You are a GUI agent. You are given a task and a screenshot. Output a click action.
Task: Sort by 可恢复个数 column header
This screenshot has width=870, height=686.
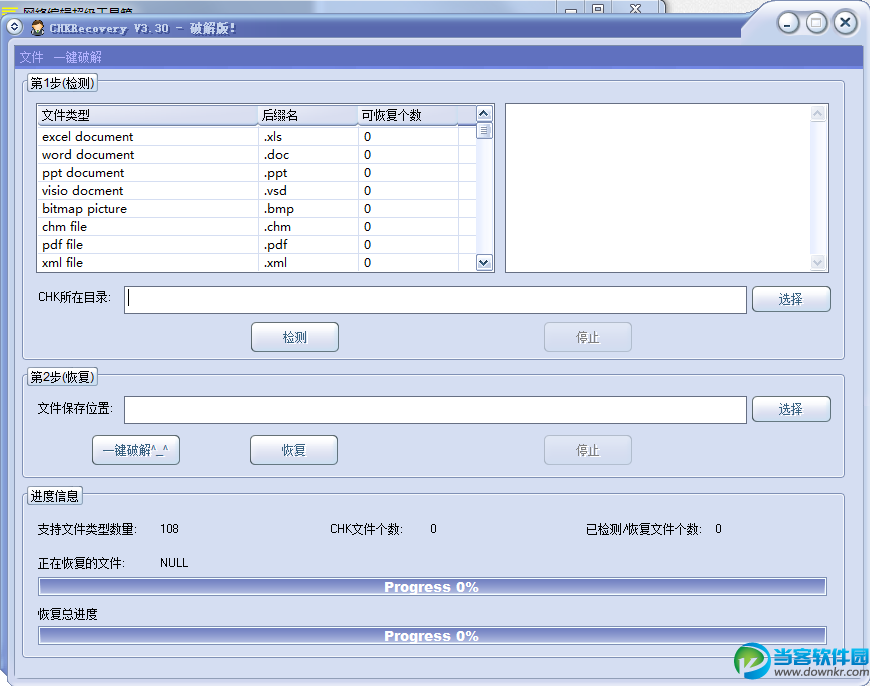[x=408, y=115]
